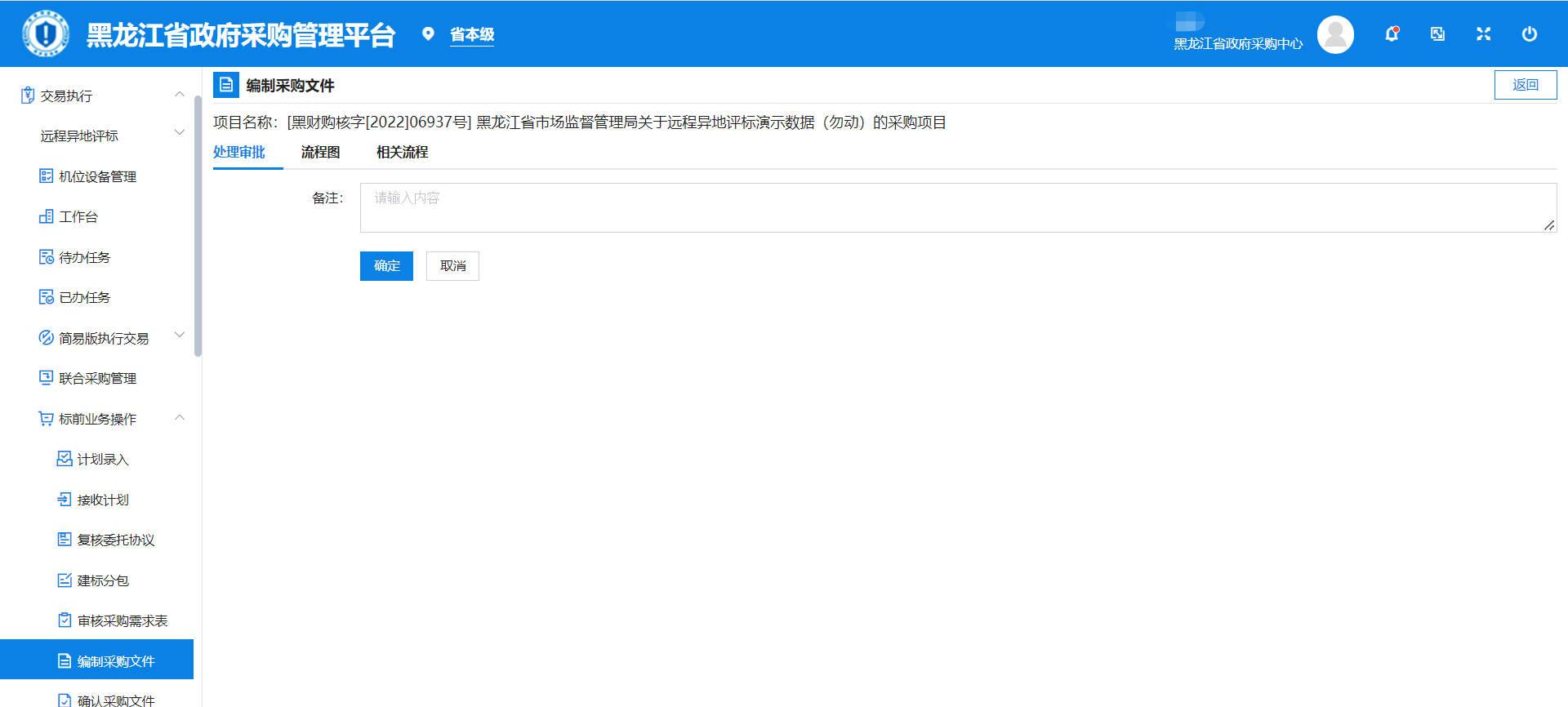Image resolution: width=1568 pixels, height=707 pixels.
Task: Switch to the 相关流程 tab
Action: click(x=402, y=152)
